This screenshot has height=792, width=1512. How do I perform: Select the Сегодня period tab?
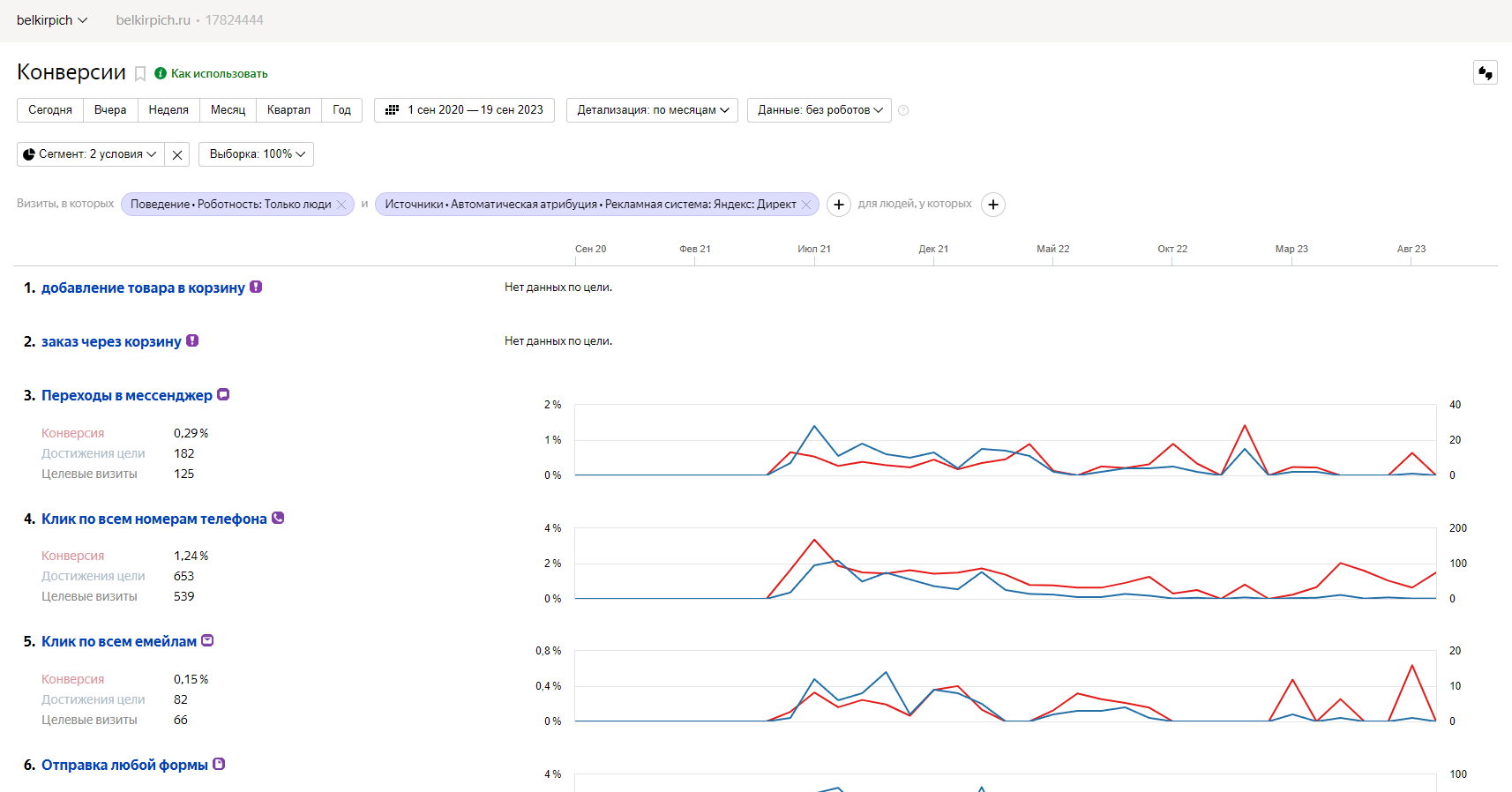50,110
